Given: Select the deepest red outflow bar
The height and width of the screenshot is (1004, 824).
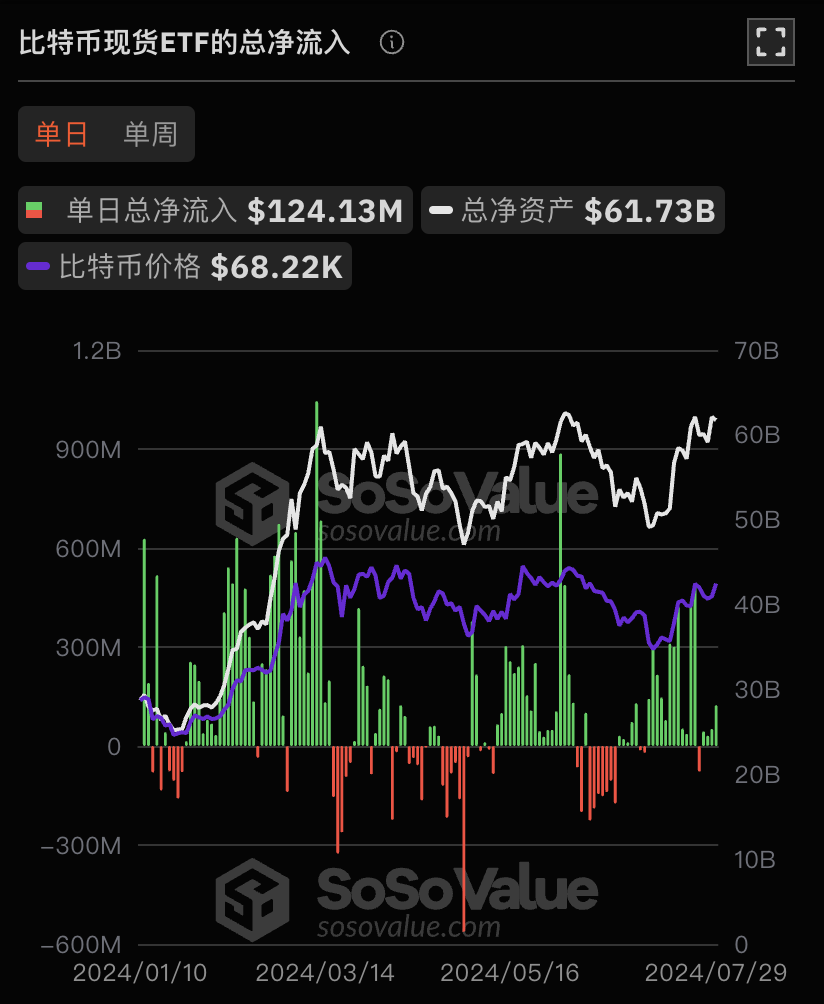Looking at the screenshot, I should (x=464, y=838).
